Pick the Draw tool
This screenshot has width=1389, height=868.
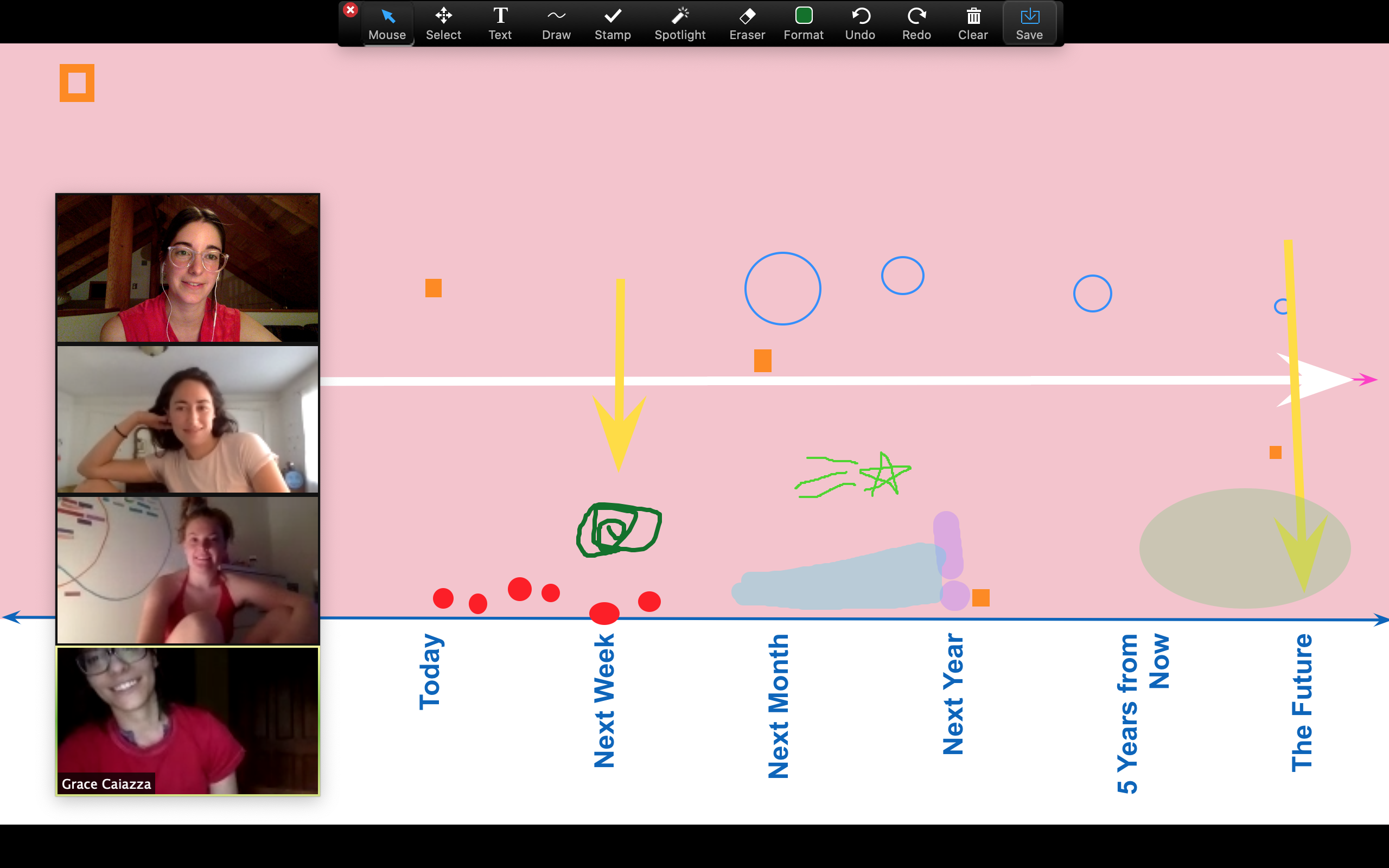click(556, 24)
